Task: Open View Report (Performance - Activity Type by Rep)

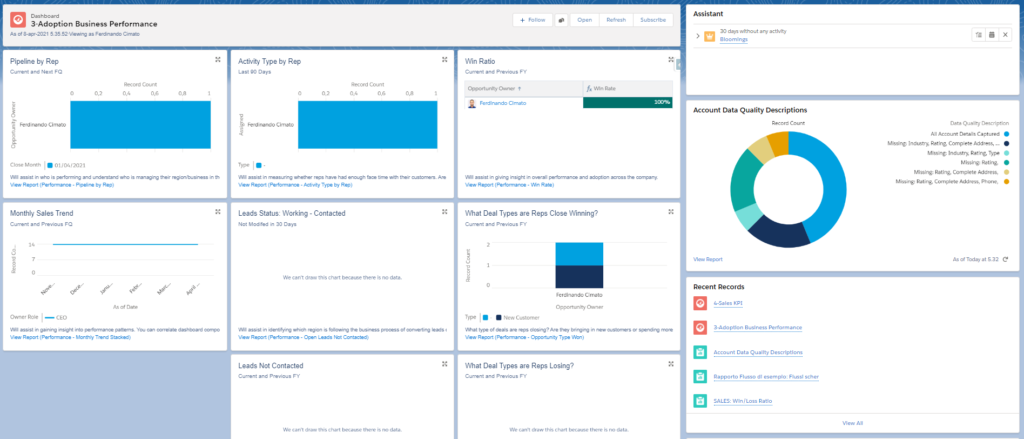Action: (x=295, y=185)
